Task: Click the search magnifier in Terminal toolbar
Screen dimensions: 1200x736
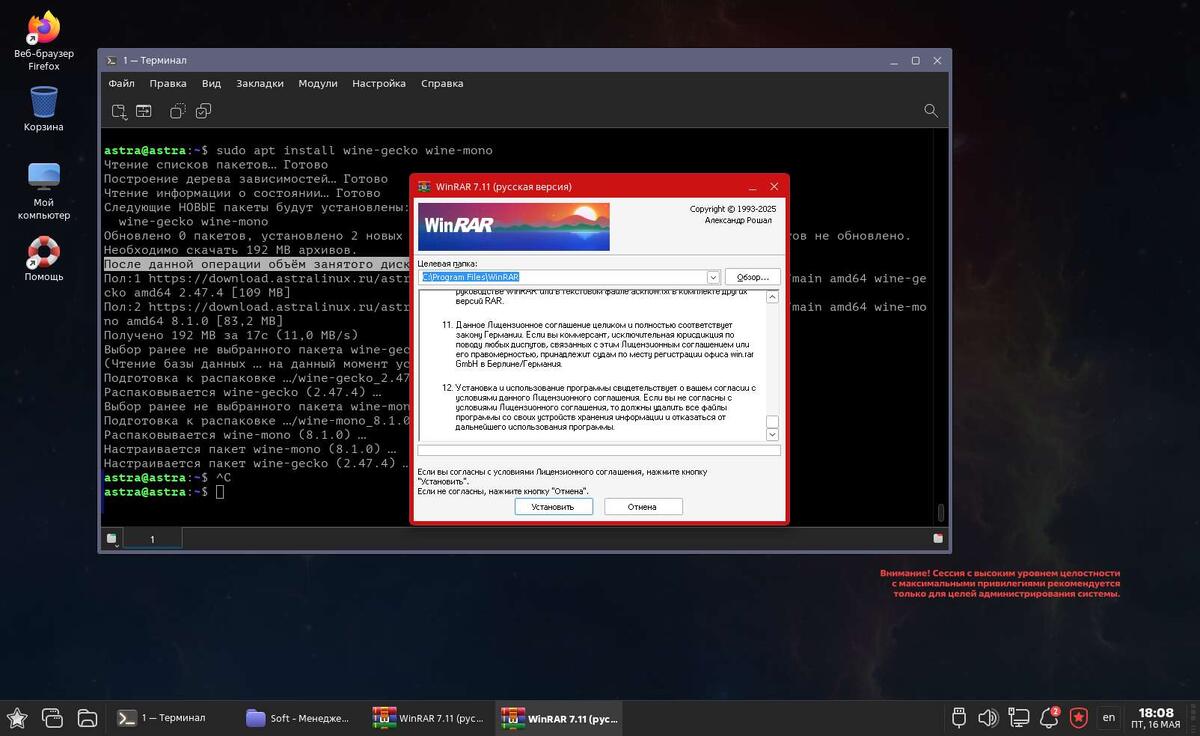Action: click(x=931, y=111)
